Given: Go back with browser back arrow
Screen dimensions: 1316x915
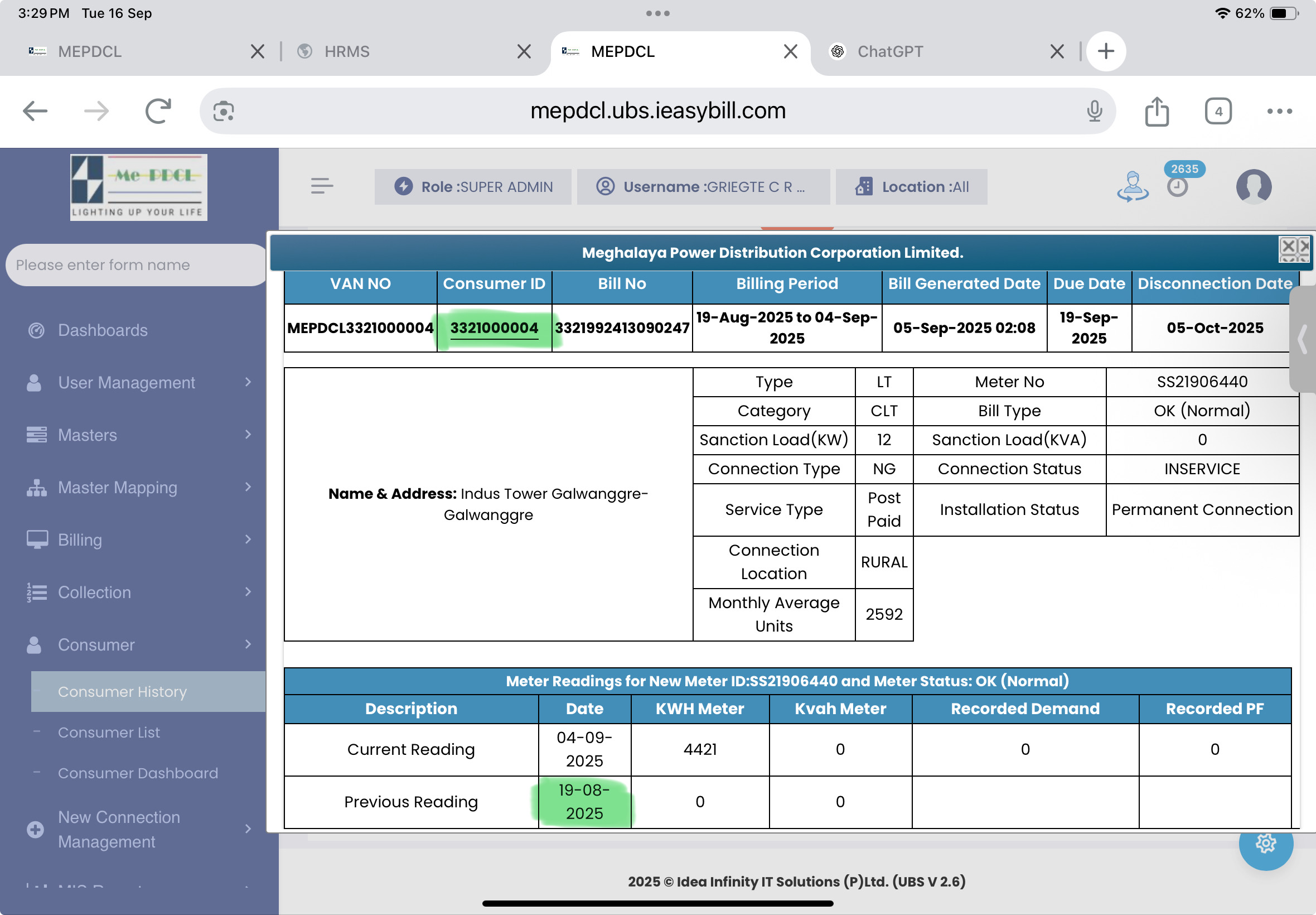Looking at the screenshot, I should (x=35, y=110).
